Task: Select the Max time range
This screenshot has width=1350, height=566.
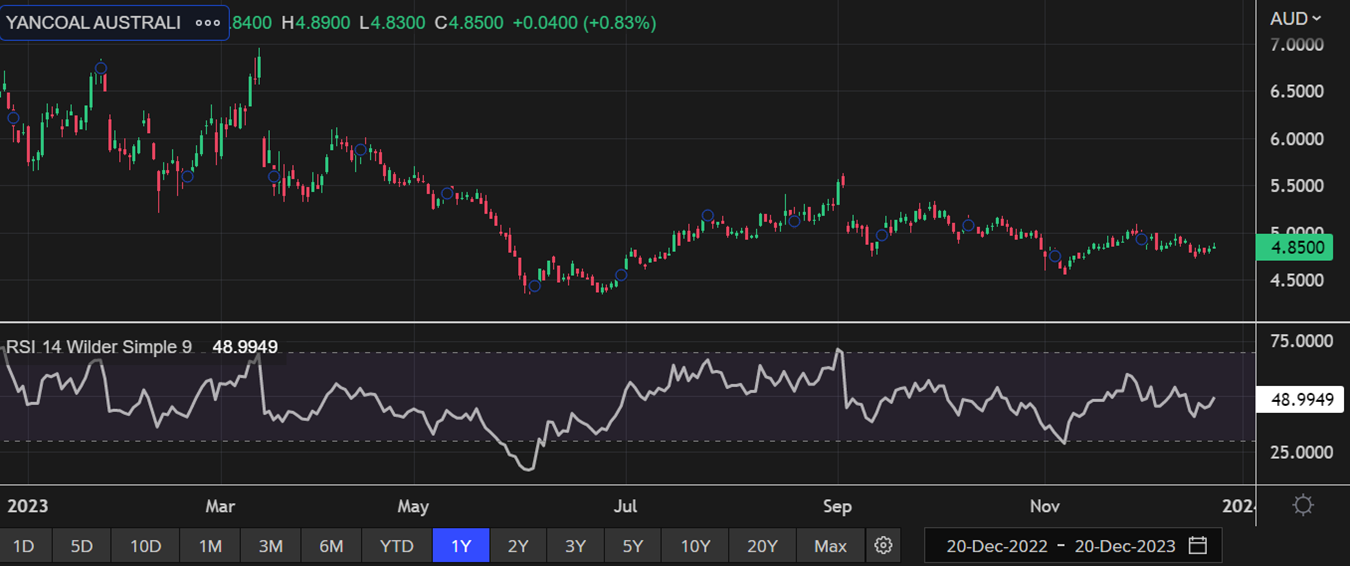Action: pos(830,546)
